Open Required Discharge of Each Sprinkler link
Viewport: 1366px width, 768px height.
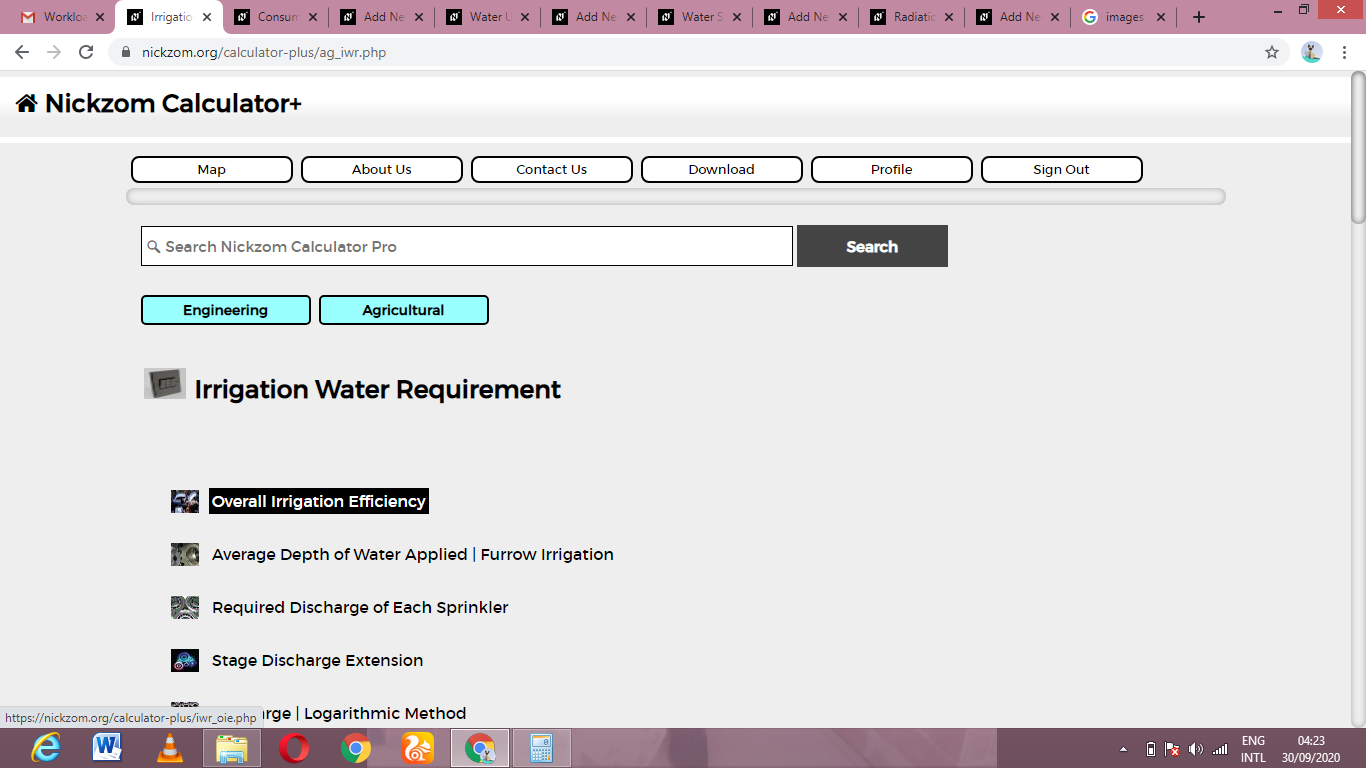tap(360, 608)
